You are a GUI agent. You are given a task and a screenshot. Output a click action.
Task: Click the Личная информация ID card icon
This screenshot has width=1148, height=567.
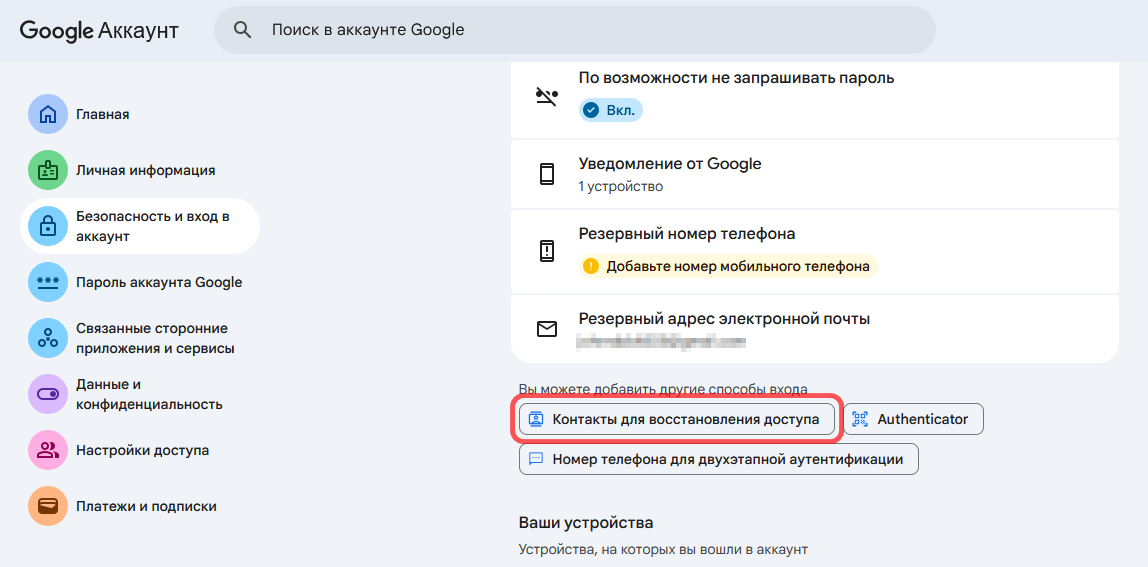[47, 171]
